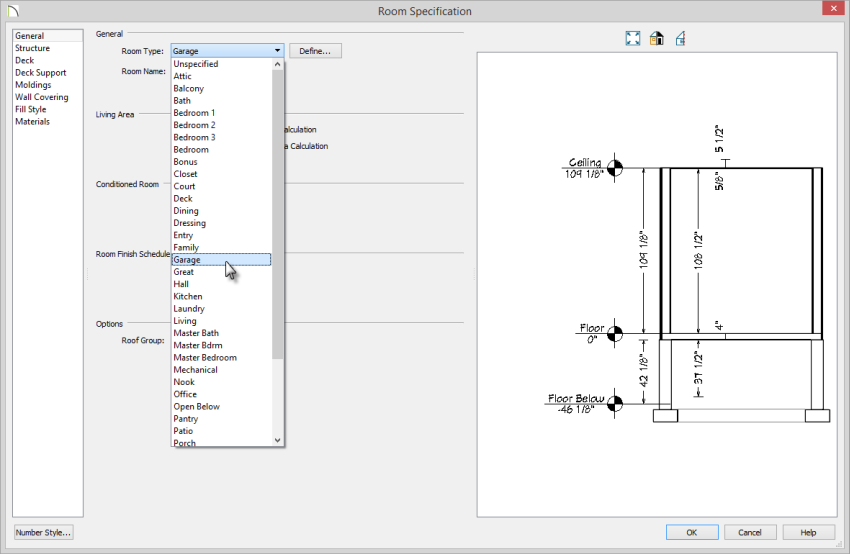Open Help for this dialog
The width and height of the screenshot is (850, 554).
pyautogui.click(x=808, y=532)
